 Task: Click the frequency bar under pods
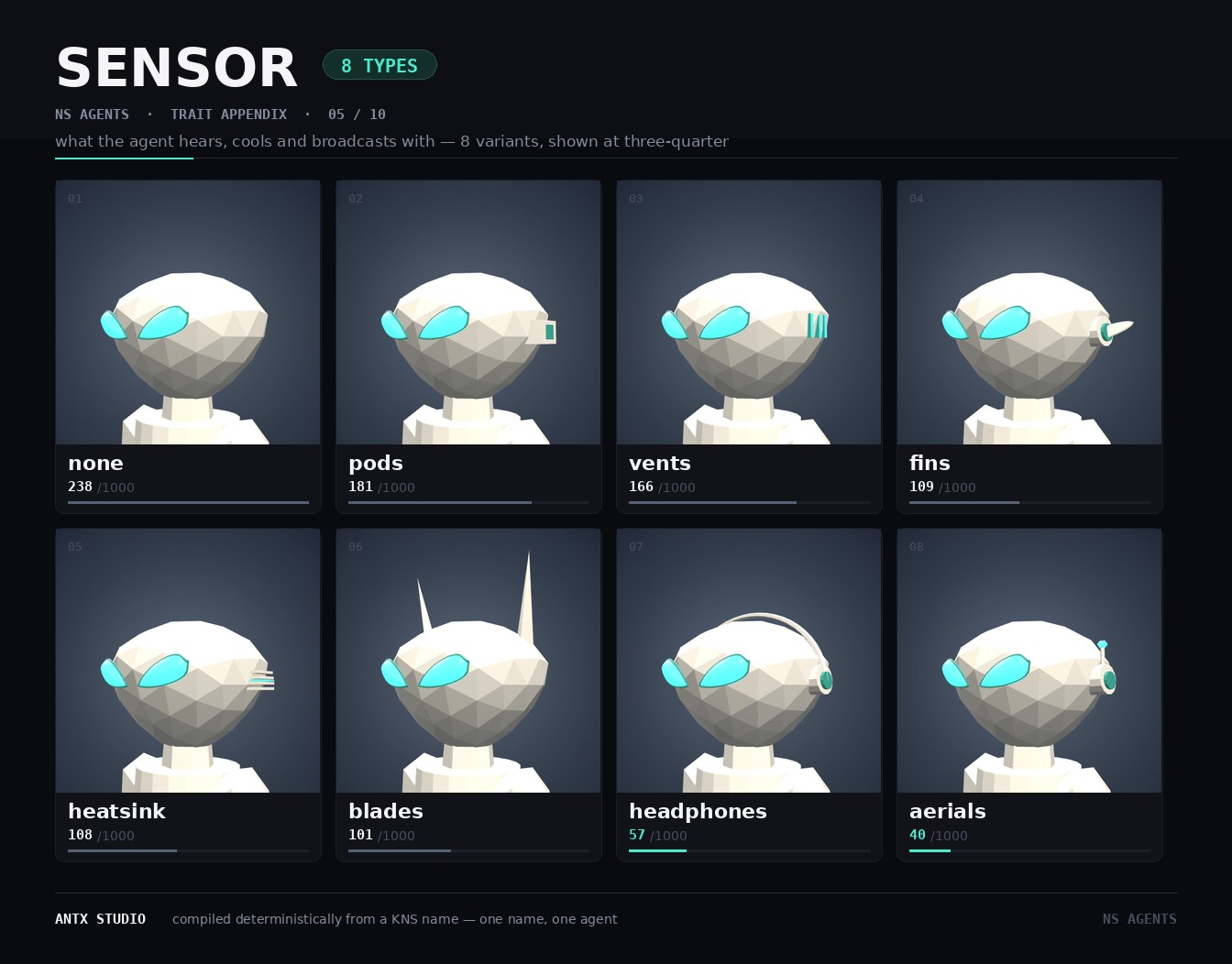(x=468, y=502)
